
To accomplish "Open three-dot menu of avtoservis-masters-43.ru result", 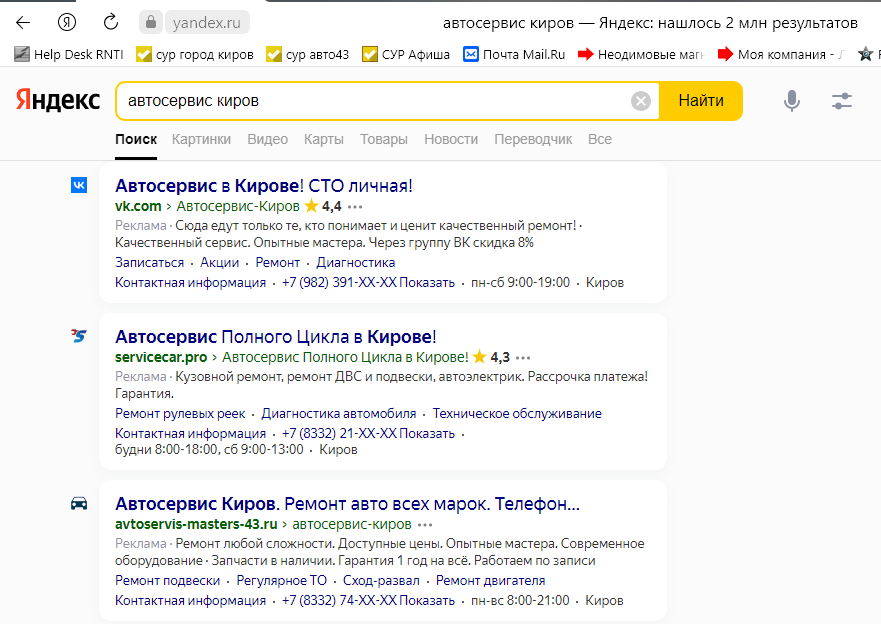I will (x=425, y=525).
